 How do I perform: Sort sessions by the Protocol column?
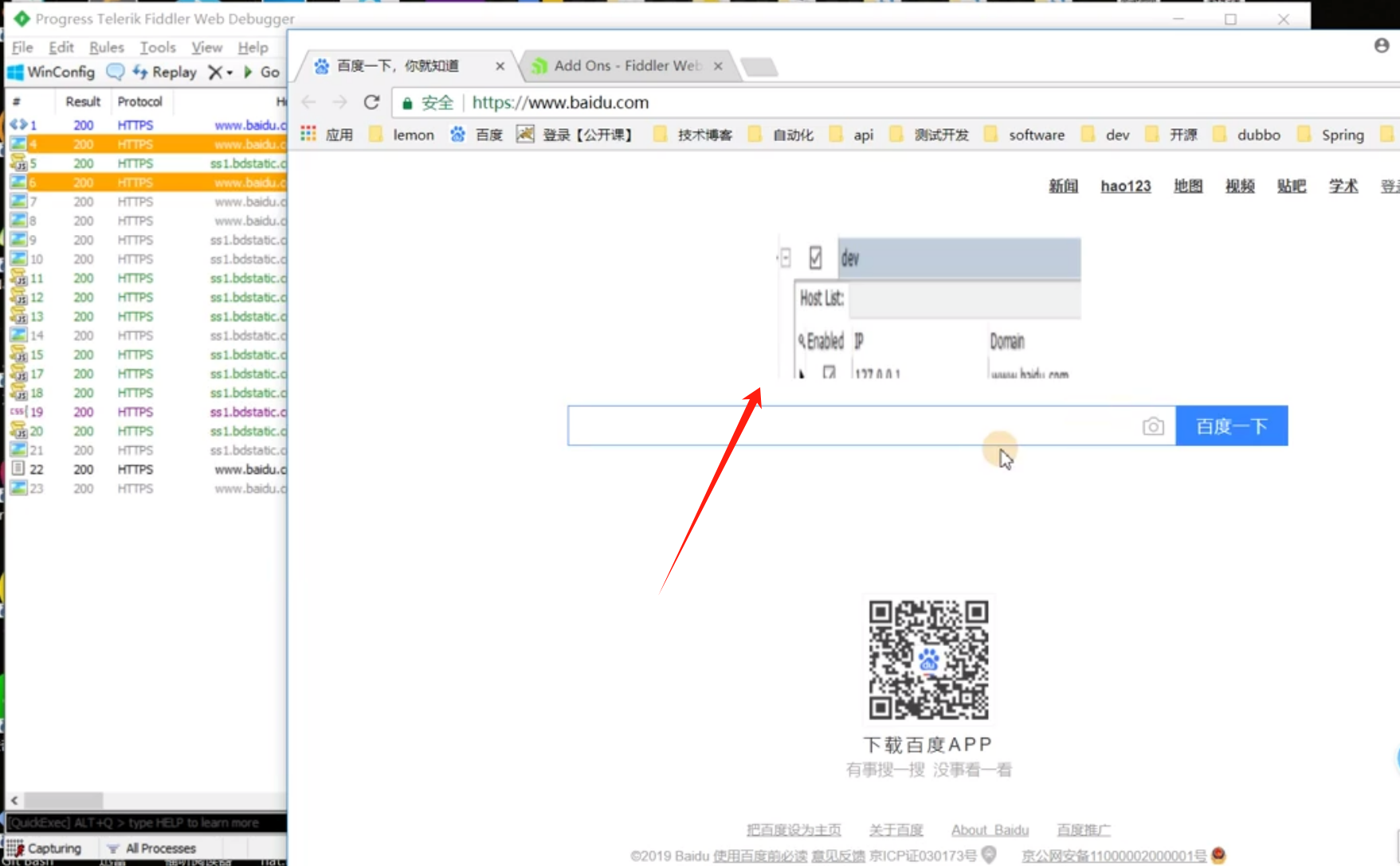tap(140, 101)
